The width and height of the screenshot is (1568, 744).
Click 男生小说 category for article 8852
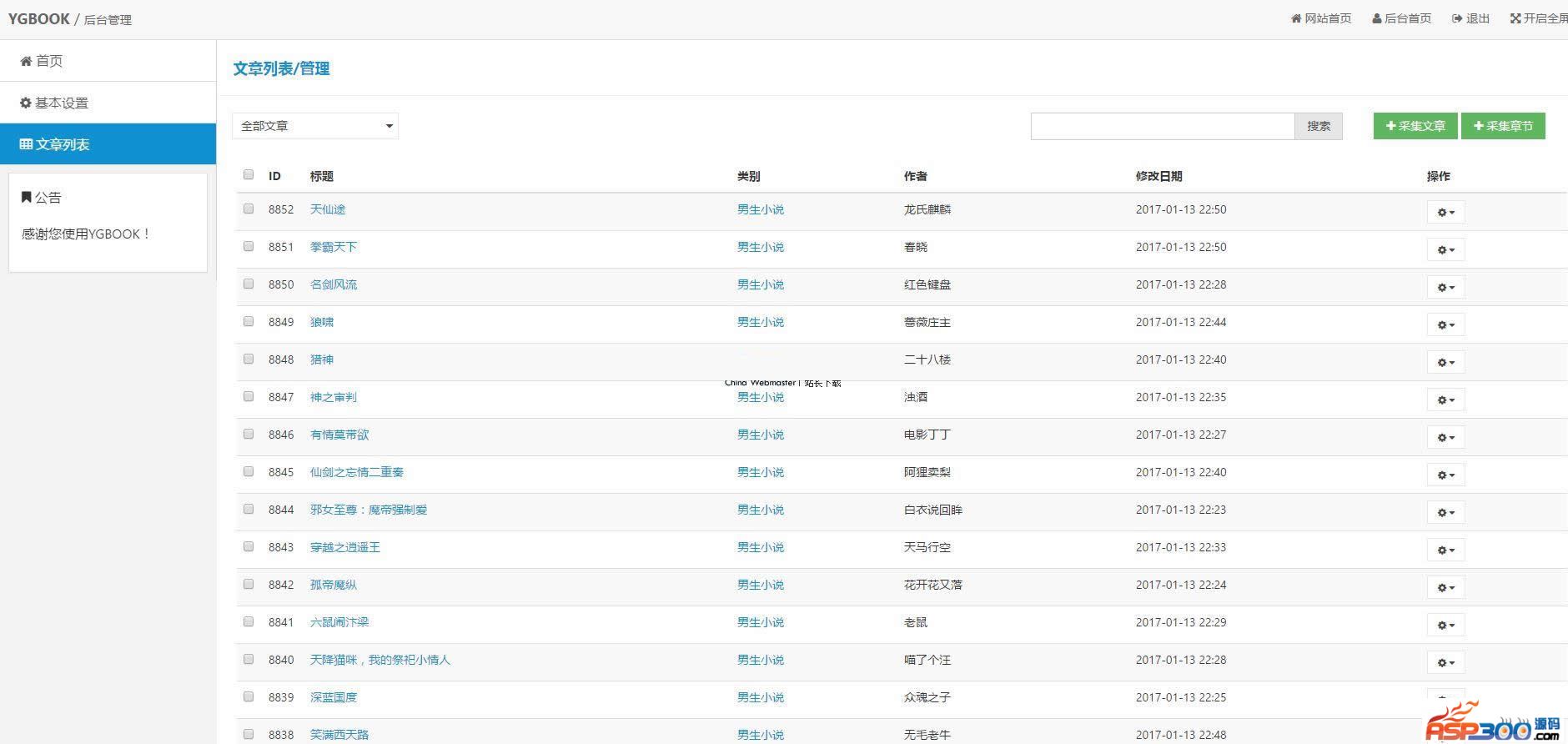coord(761,209)
